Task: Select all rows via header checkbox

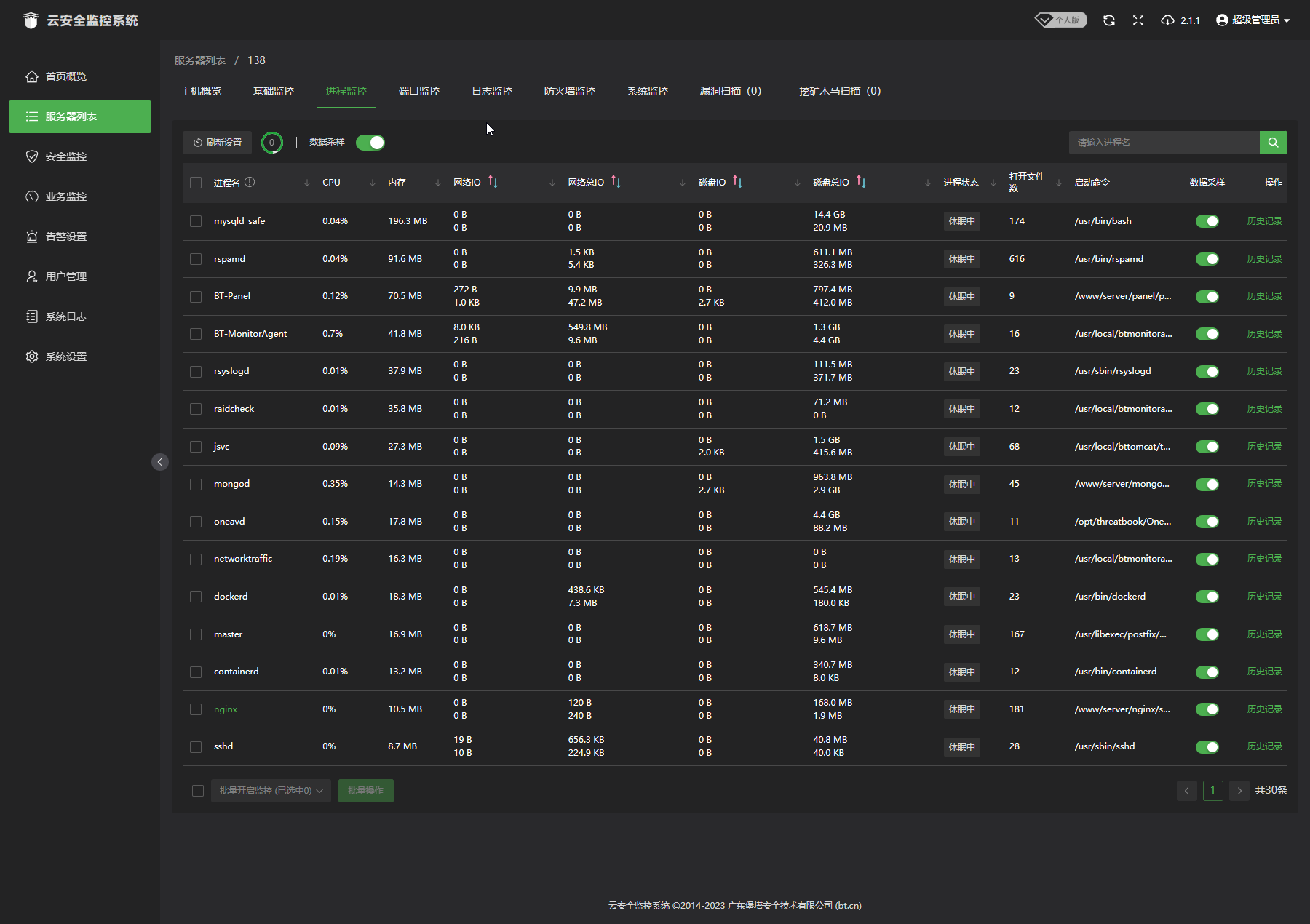Action: [196, 183]
